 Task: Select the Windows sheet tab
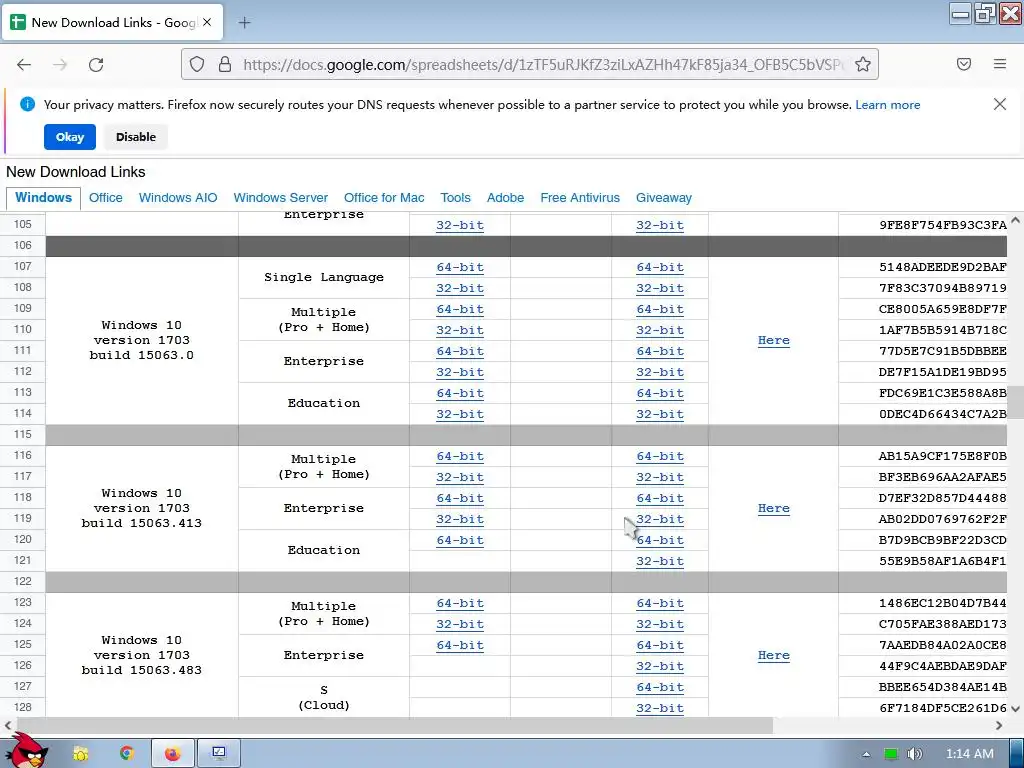point(43,198)
